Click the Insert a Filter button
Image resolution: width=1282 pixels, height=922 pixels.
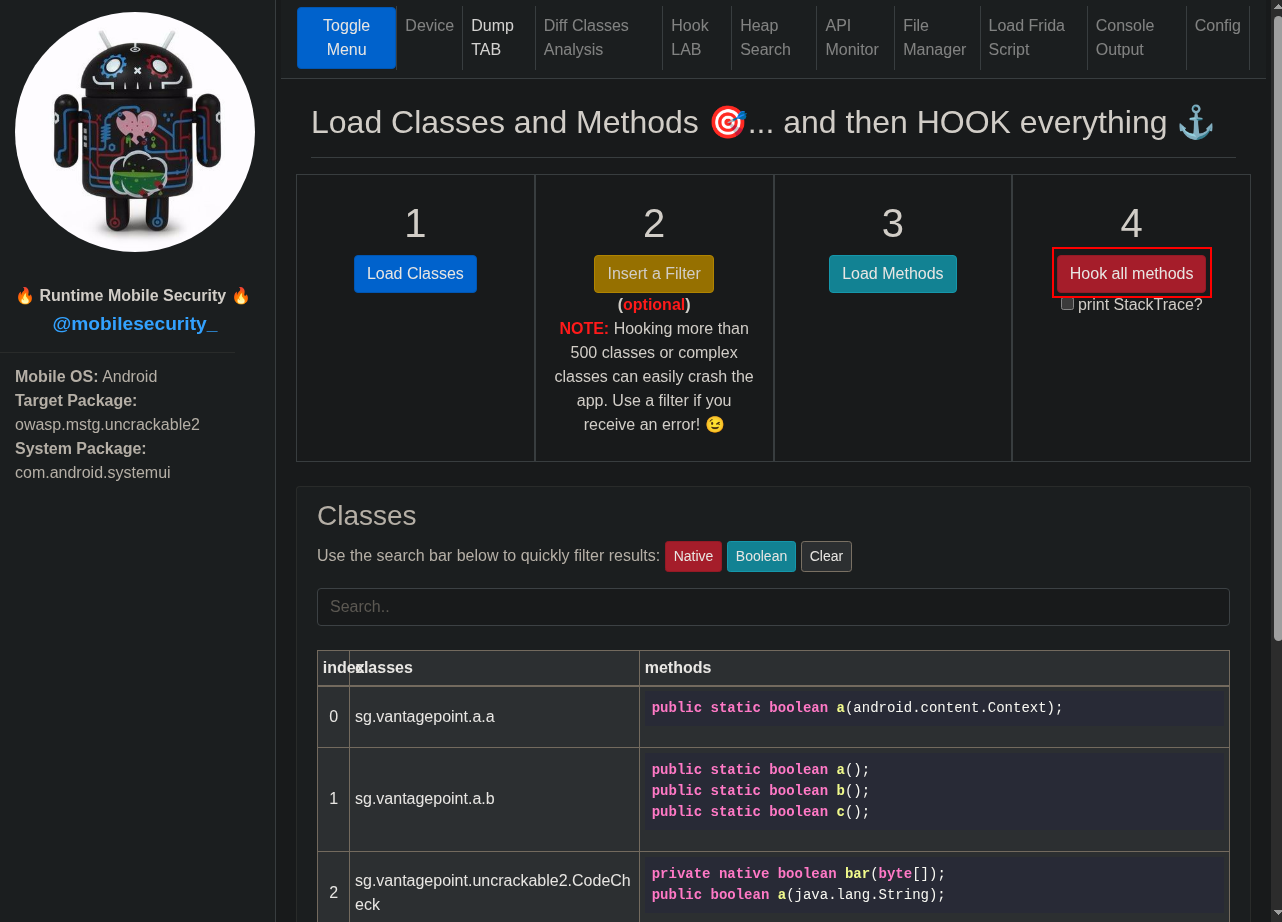654,274
